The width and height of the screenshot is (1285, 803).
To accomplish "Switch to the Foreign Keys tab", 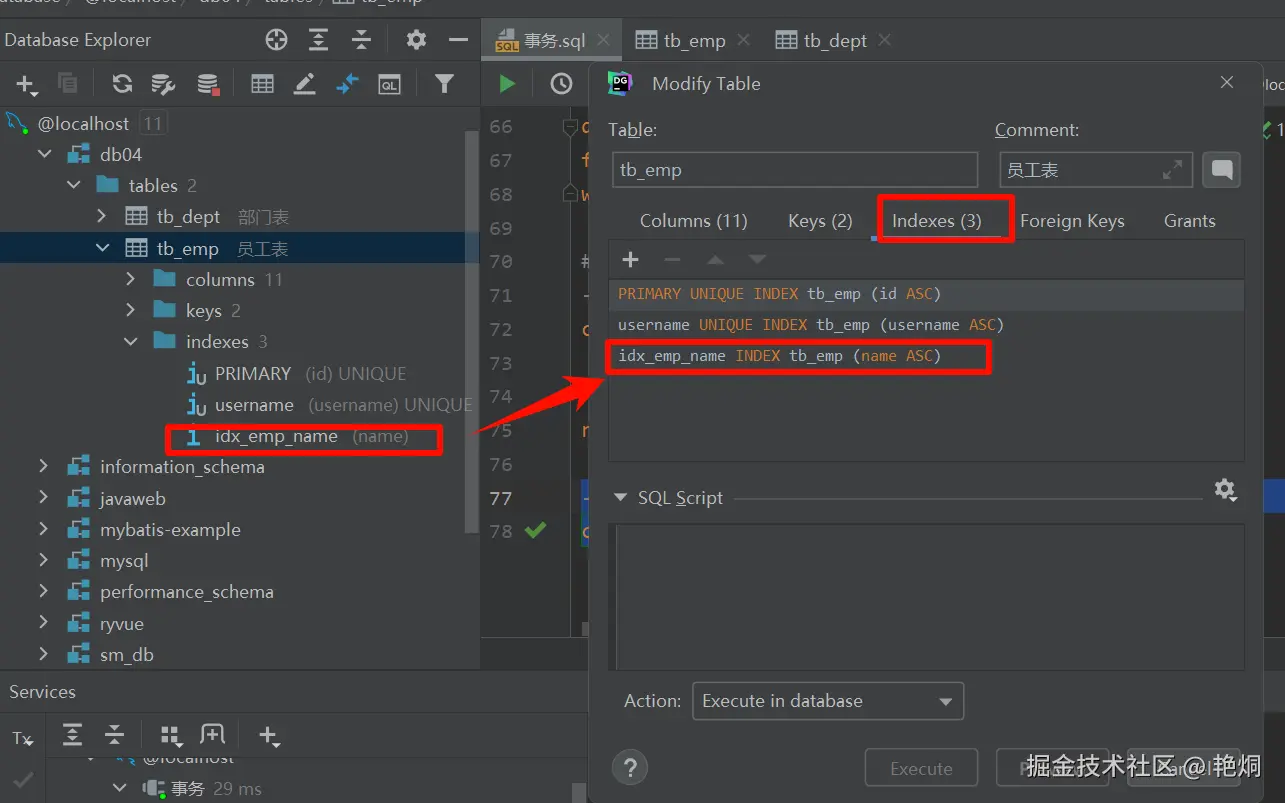I will coord(1072,221).
